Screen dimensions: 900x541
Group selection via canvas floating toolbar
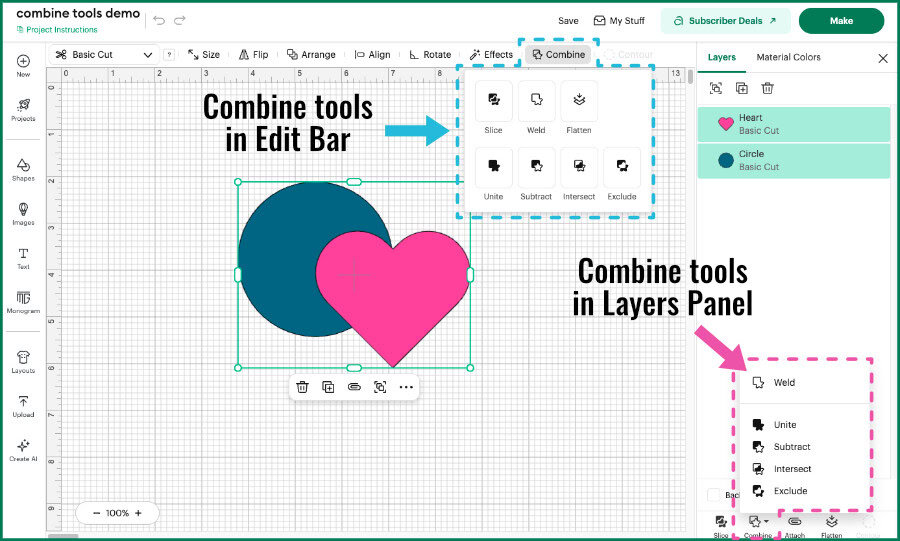click(x=380, y=387)
